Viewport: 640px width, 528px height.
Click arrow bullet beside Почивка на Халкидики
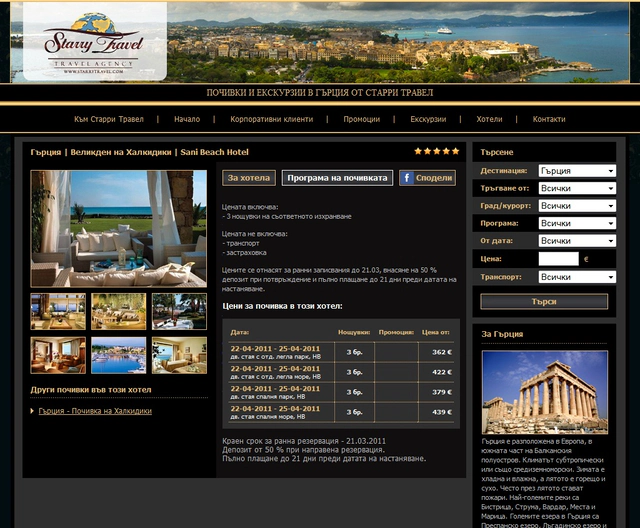pos(32,411)
